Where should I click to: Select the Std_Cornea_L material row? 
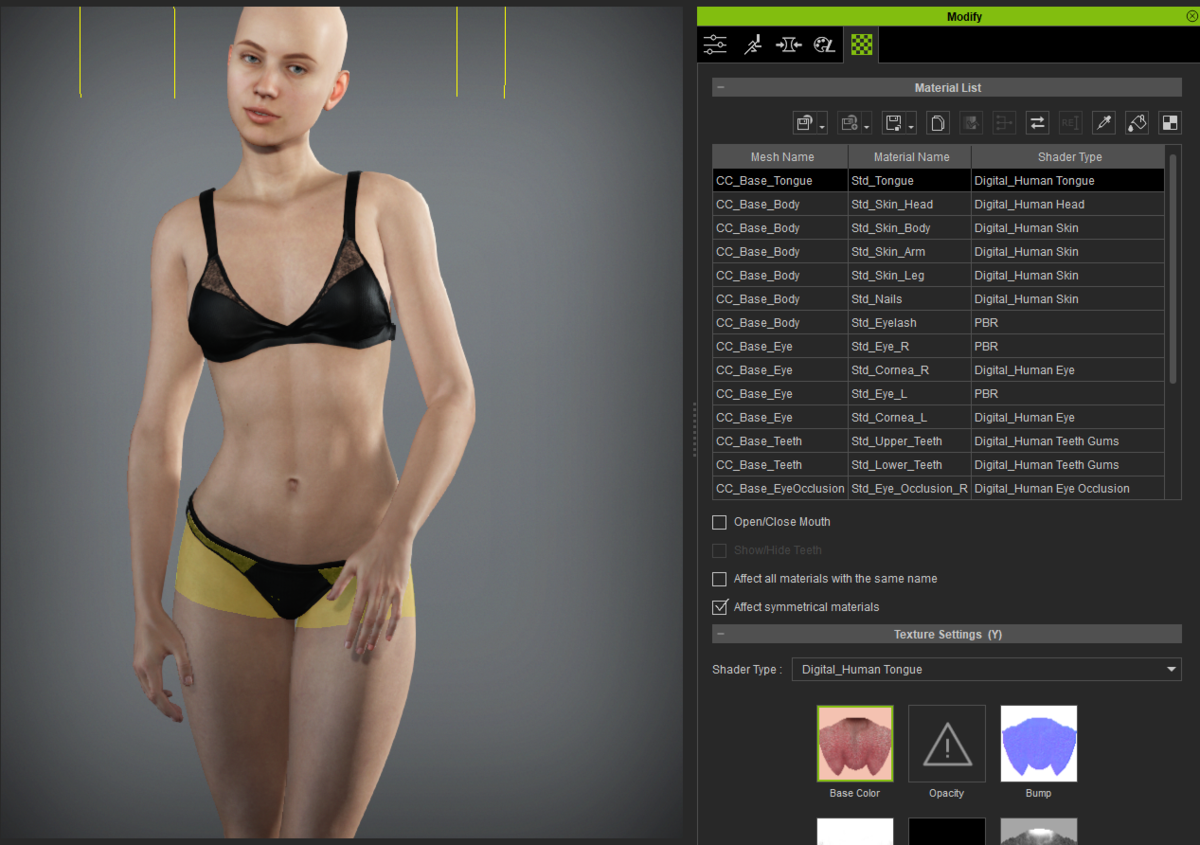pyautogui.click(x=938, y=417)
